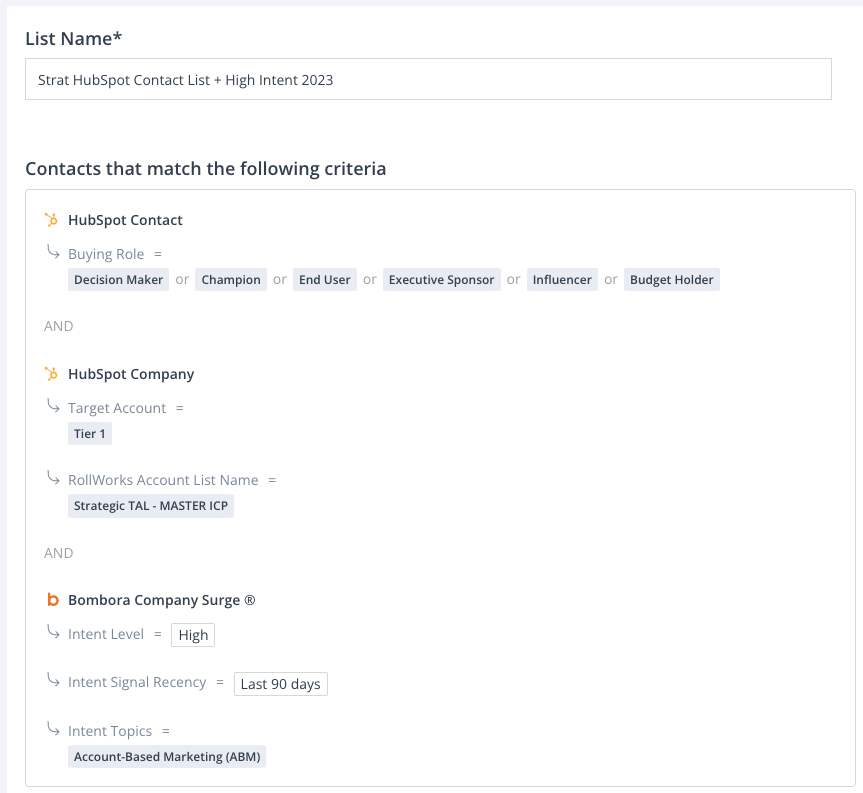Click the arrow icon beside Target Account
This screenshot has width=863, height=793.
point(53,406)
